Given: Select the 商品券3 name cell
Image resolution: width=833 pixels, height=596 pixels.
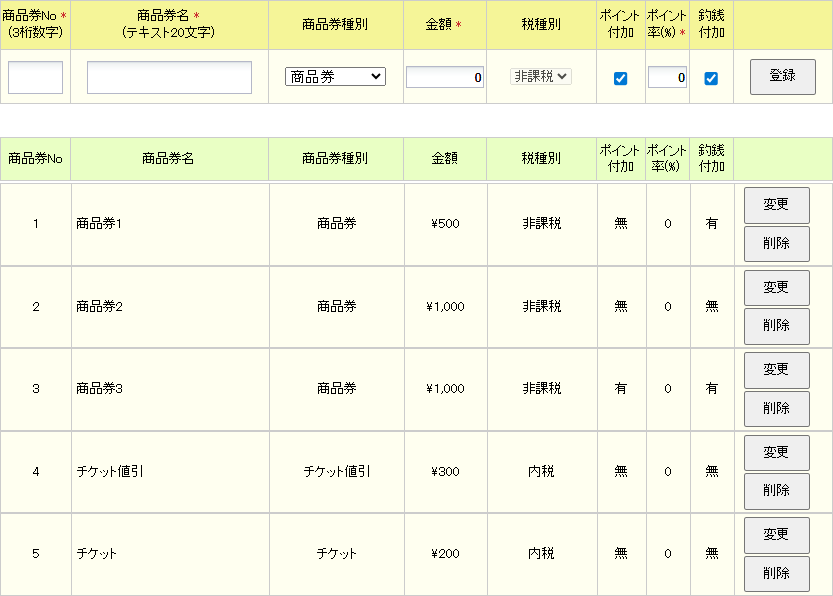Looking at the screenshot, I should pos(170,389).
